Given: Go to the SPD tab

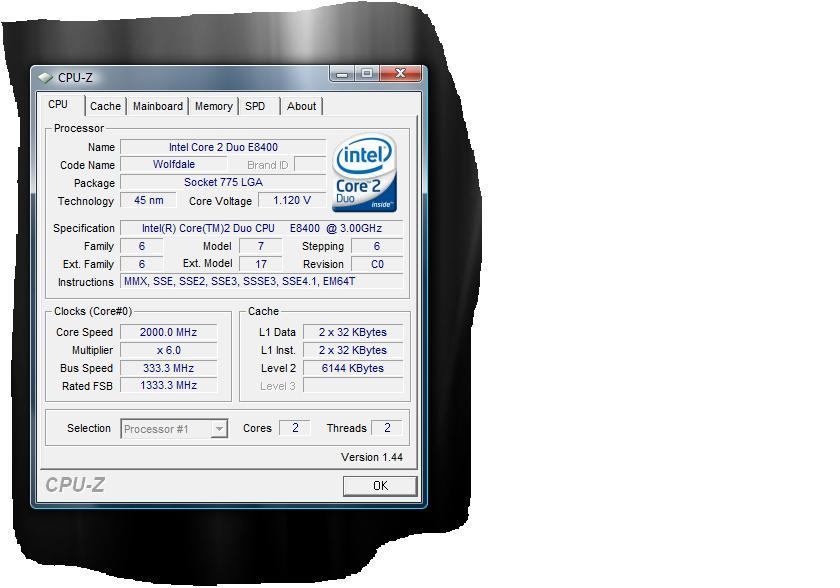Looking at the screenshot, I should tap(255, 106).
